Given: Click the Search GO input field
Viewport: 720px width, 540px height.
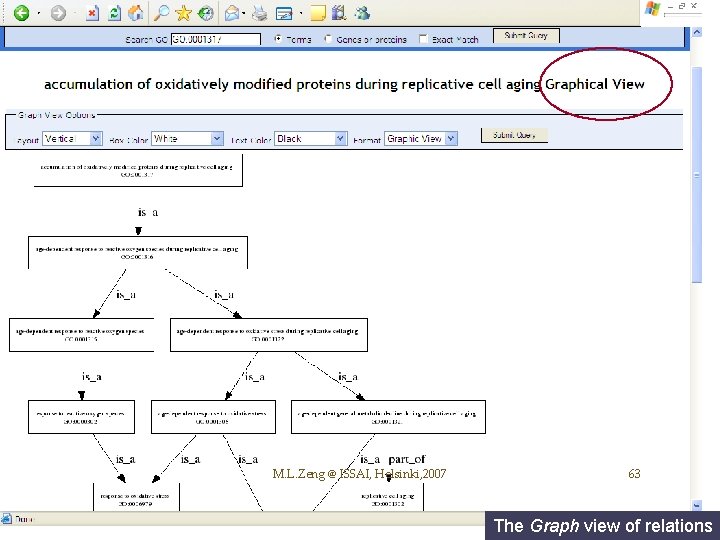Looking at the screenshot, I should point(216,39).
